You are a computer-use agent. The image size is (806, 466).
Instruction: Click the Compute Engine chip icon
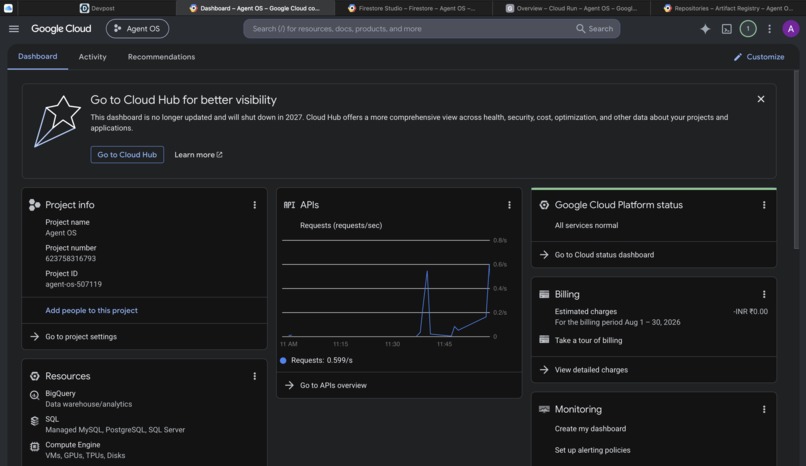click(34, 446)
